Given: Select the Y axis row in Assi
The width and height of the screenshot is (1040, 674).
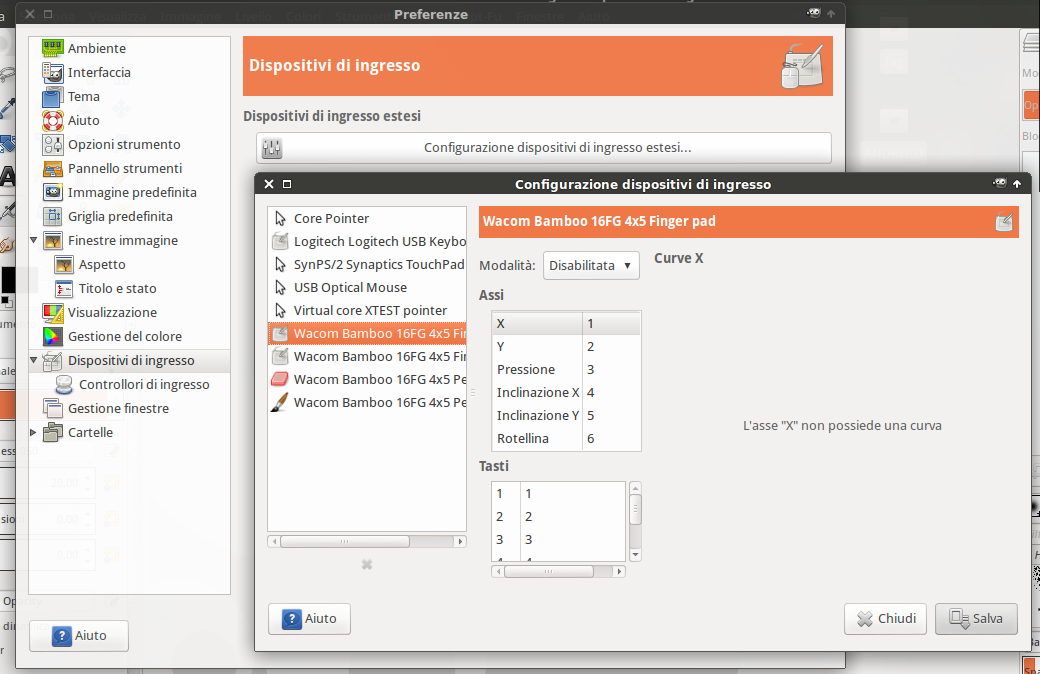Looking at the screenshot, I should coord(566,347).
